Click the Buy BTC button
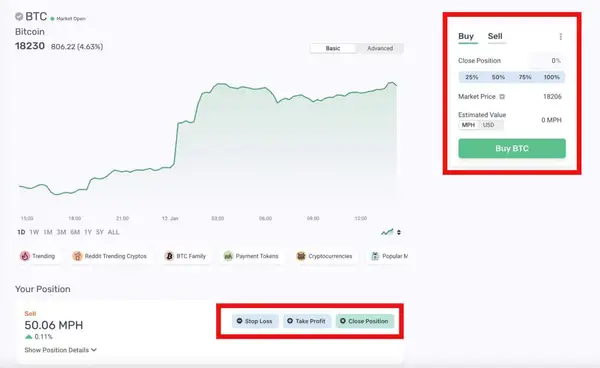 tap(512, 148)
